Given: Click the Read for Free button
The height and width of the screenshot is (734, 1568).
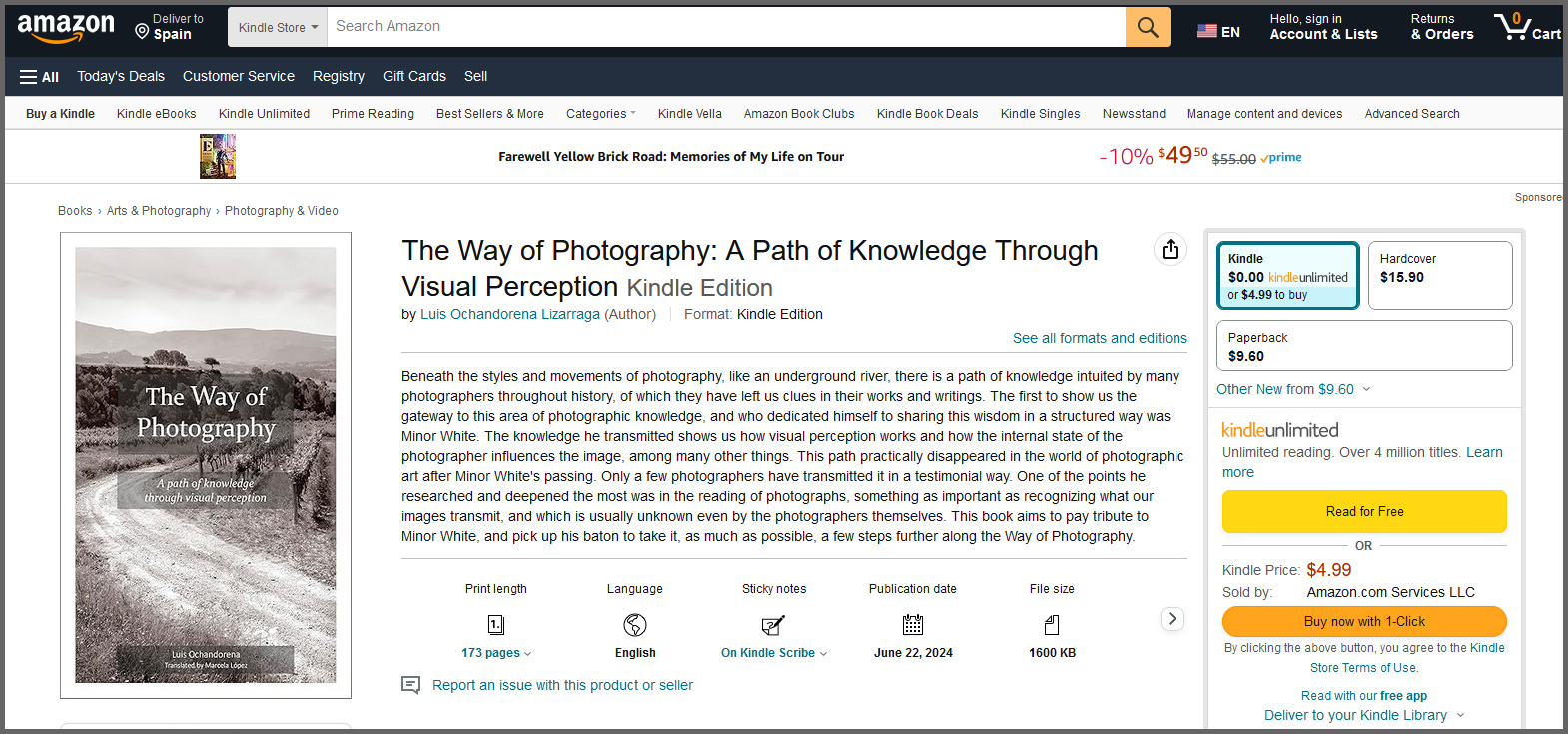Looking at the screenshot, I should (1364, 512).
